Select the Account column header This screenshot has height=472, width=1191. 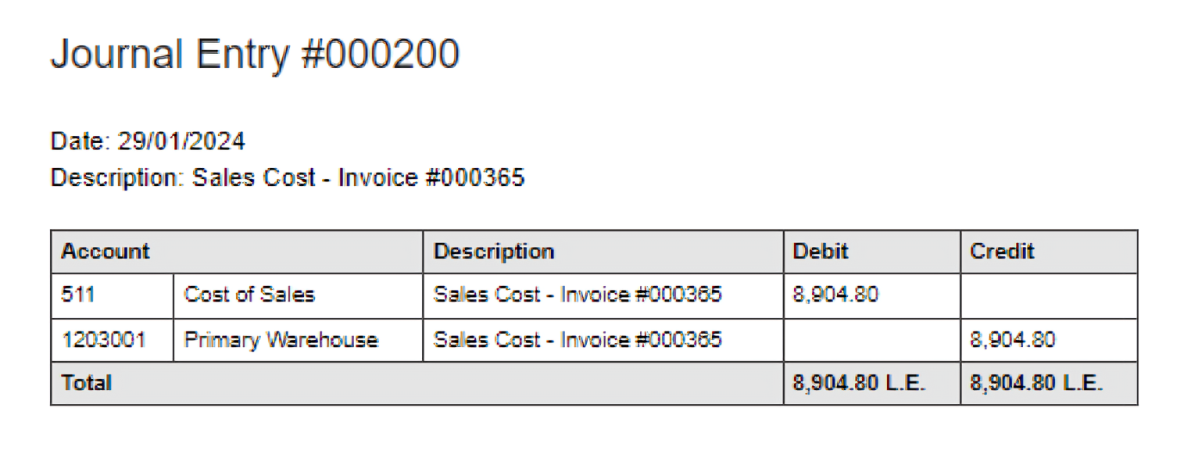point(105,252)
